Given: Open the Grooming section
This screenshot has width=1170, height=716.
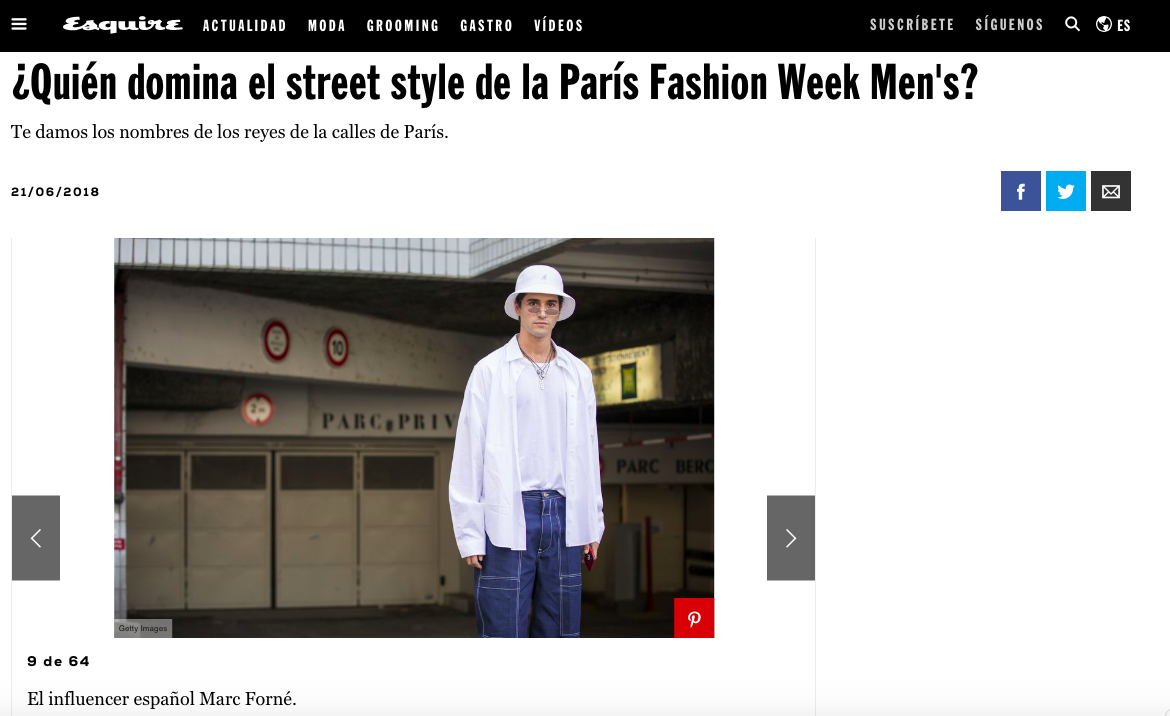Looking at the screenshot, I should point(403,25).
